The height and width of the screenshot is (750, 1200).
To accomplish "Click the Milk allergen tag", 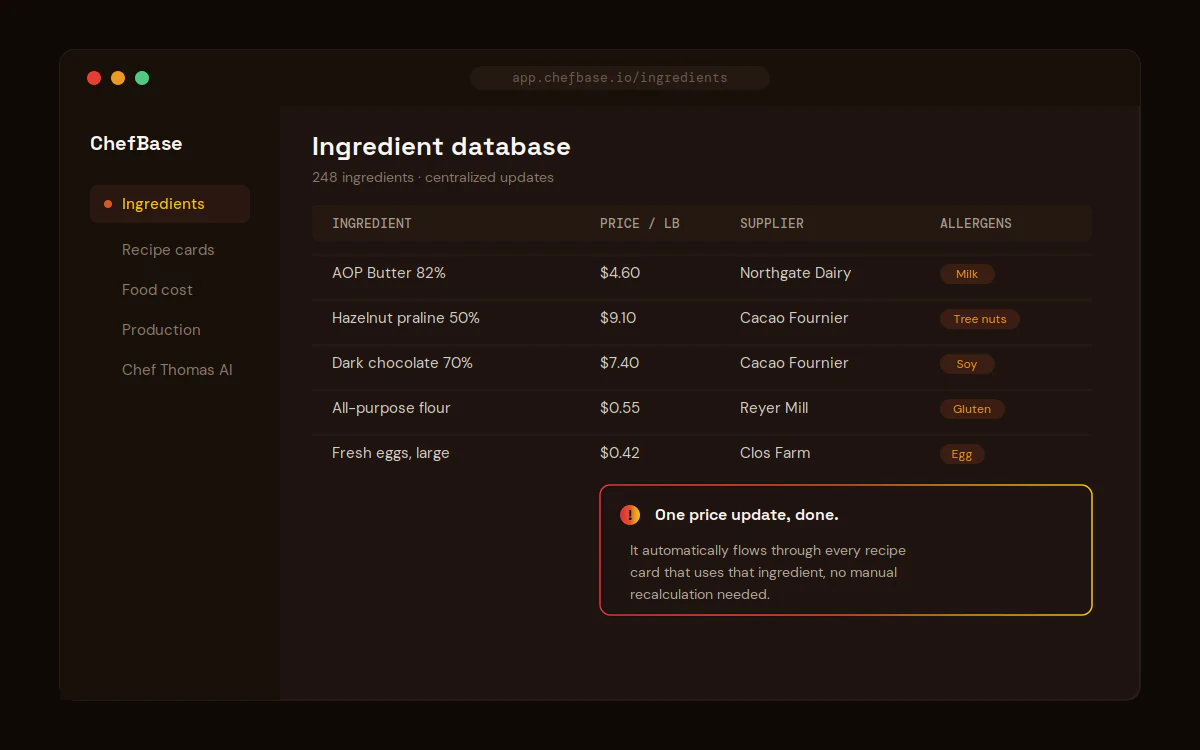I will 967,274.
